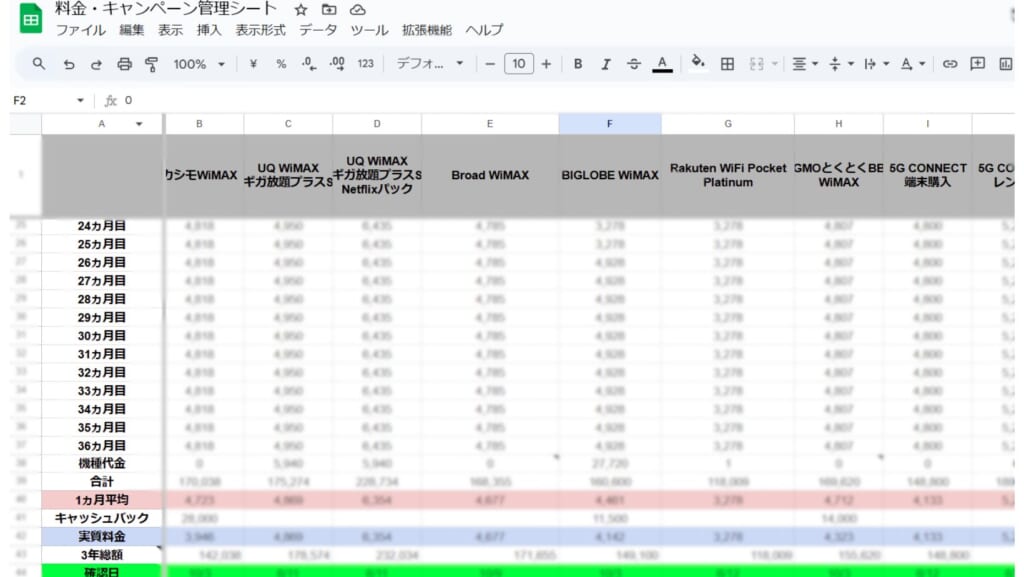Image resolution: width=1024 pixels, height=577 pixels.
Task: Open the ファイル menu
Action: [x=81, y=30]
